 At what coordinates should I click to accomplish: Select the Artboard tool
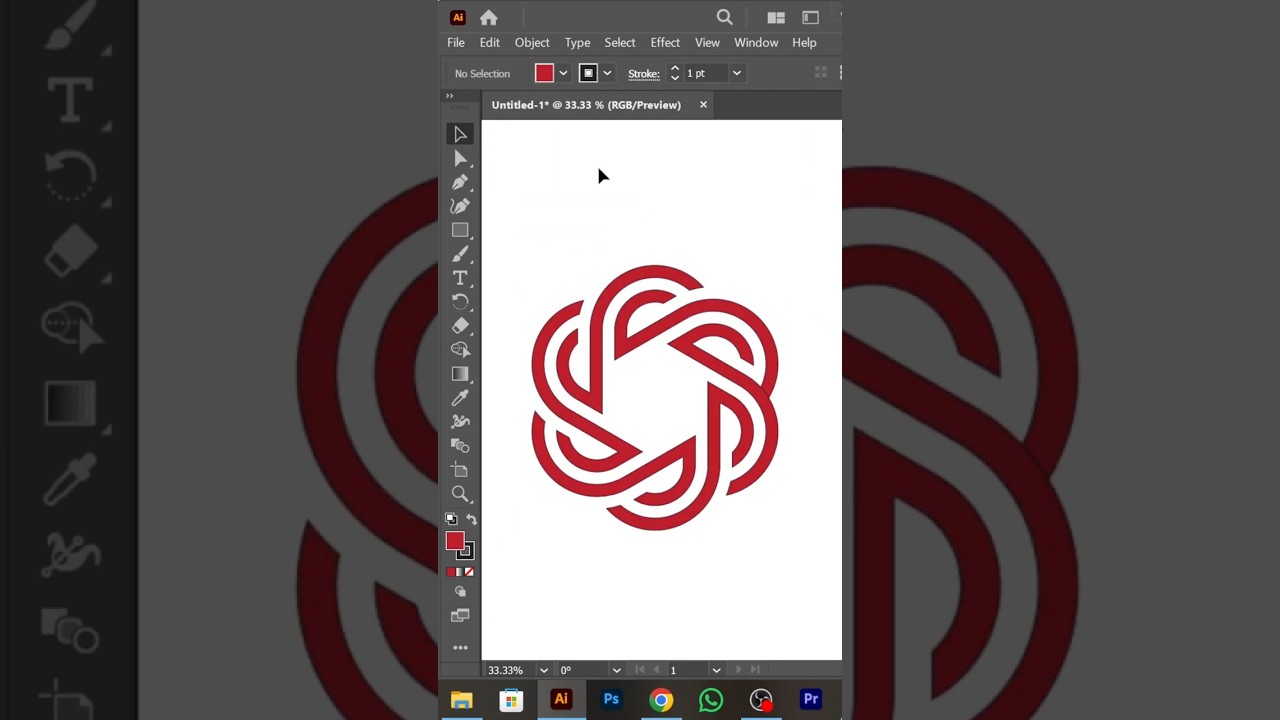pyautogui.click(x=460, y=470)
